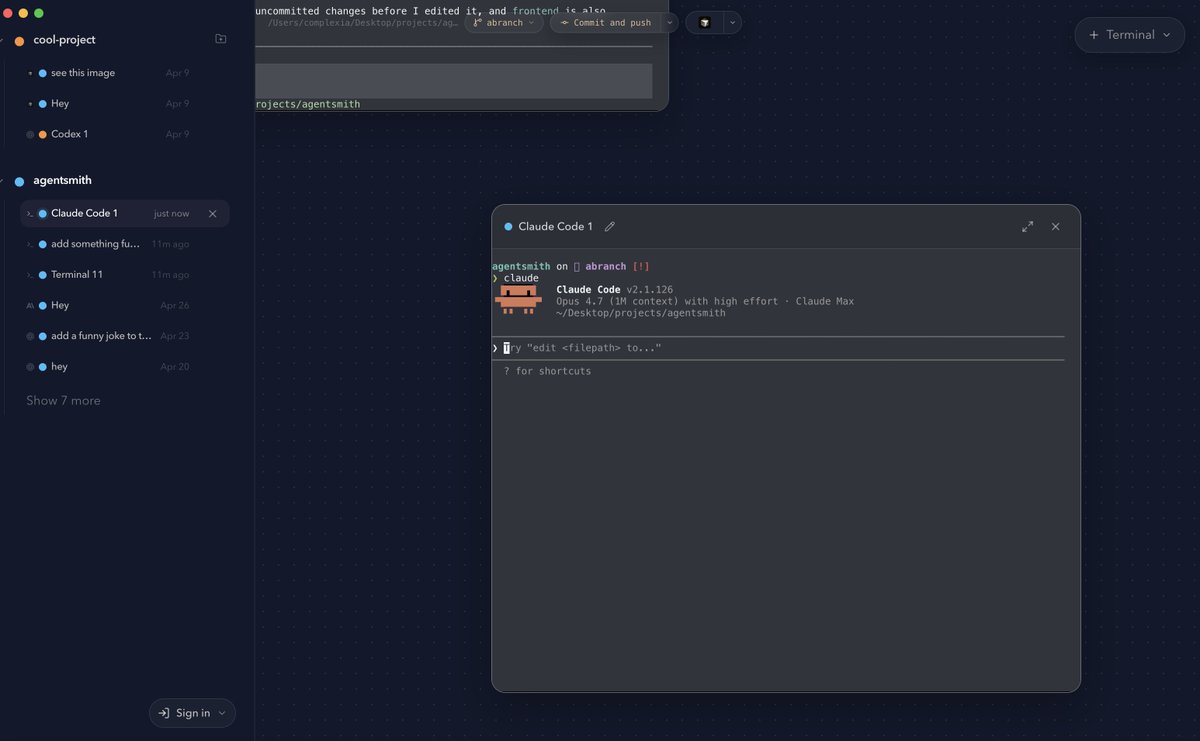Click the Claude Code prompt input line
This screenshot has height=741, width=1200.
pos(778,348)
